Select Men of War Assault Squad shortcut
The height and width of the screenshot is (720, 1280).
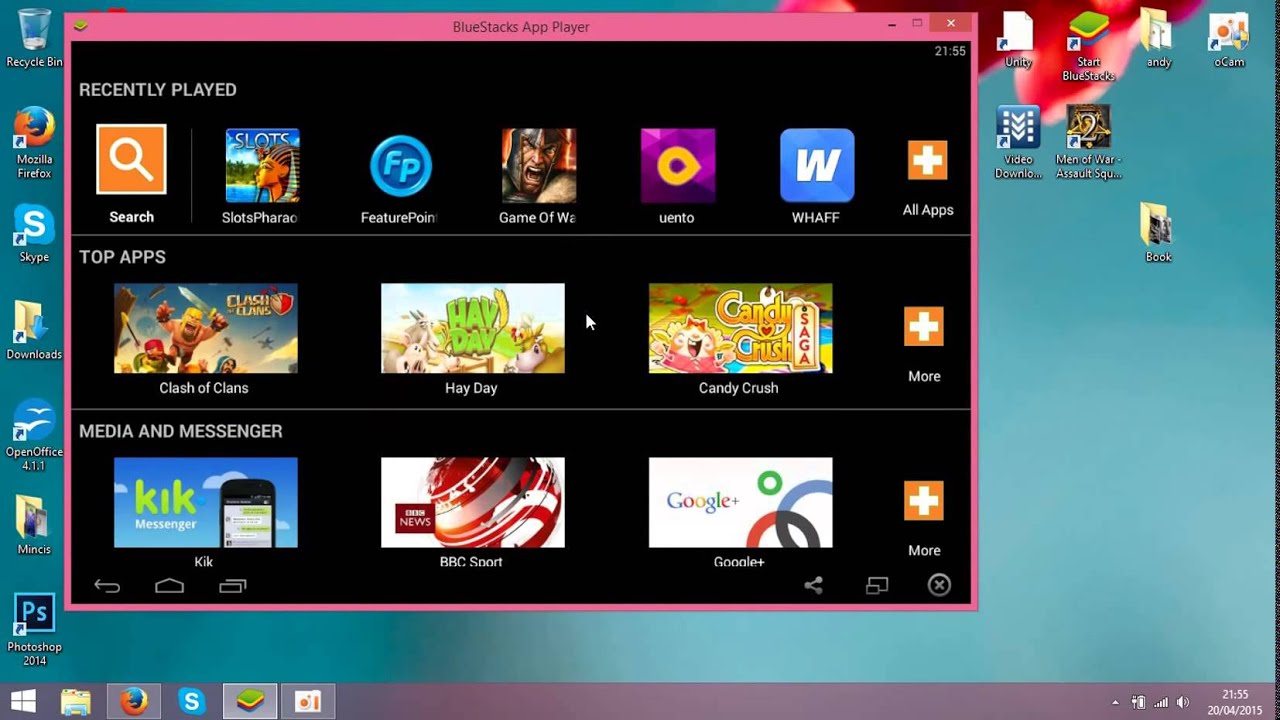pos(1088,142)
